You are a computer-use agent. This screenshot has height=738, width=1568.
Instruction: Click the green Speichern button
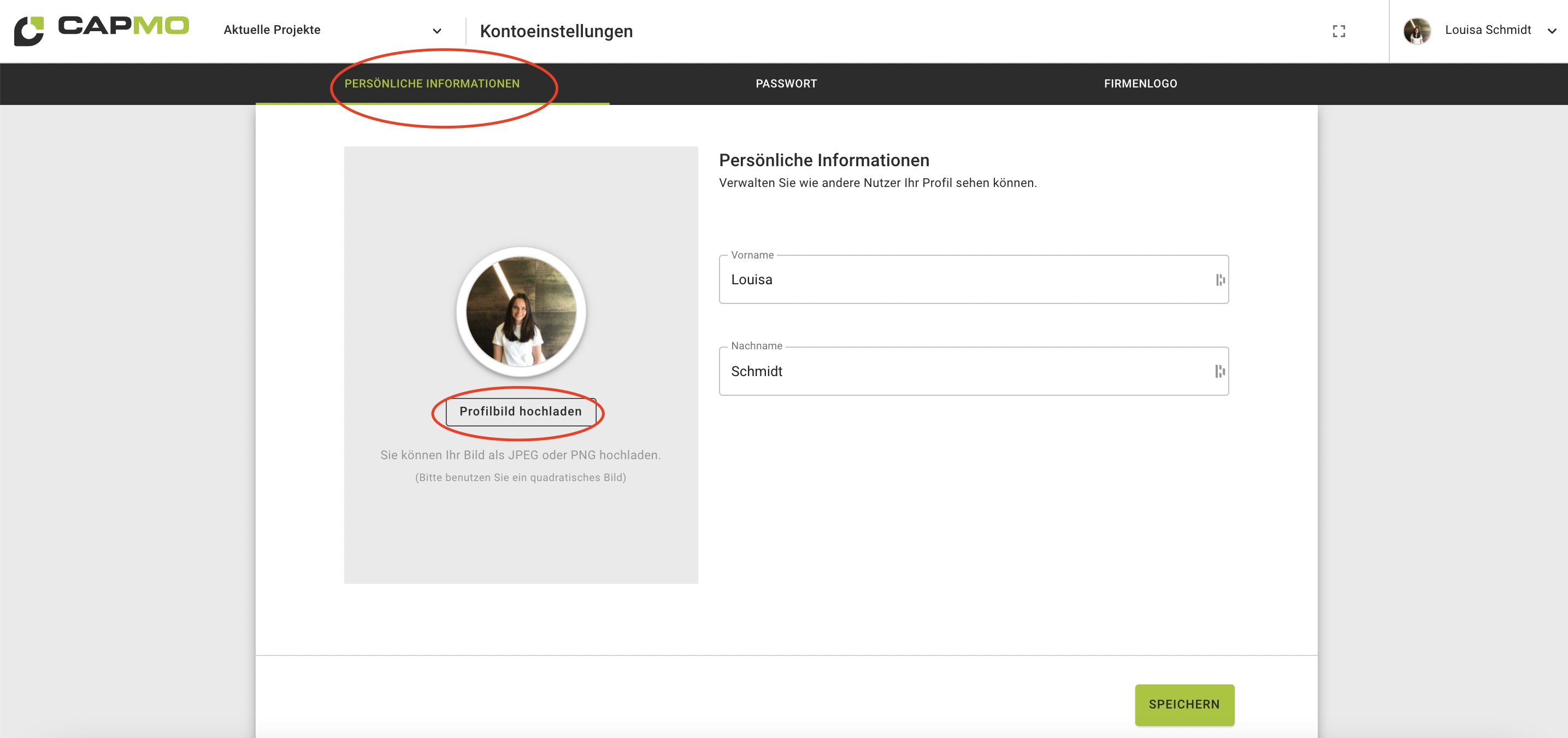tap(1184, 705)
